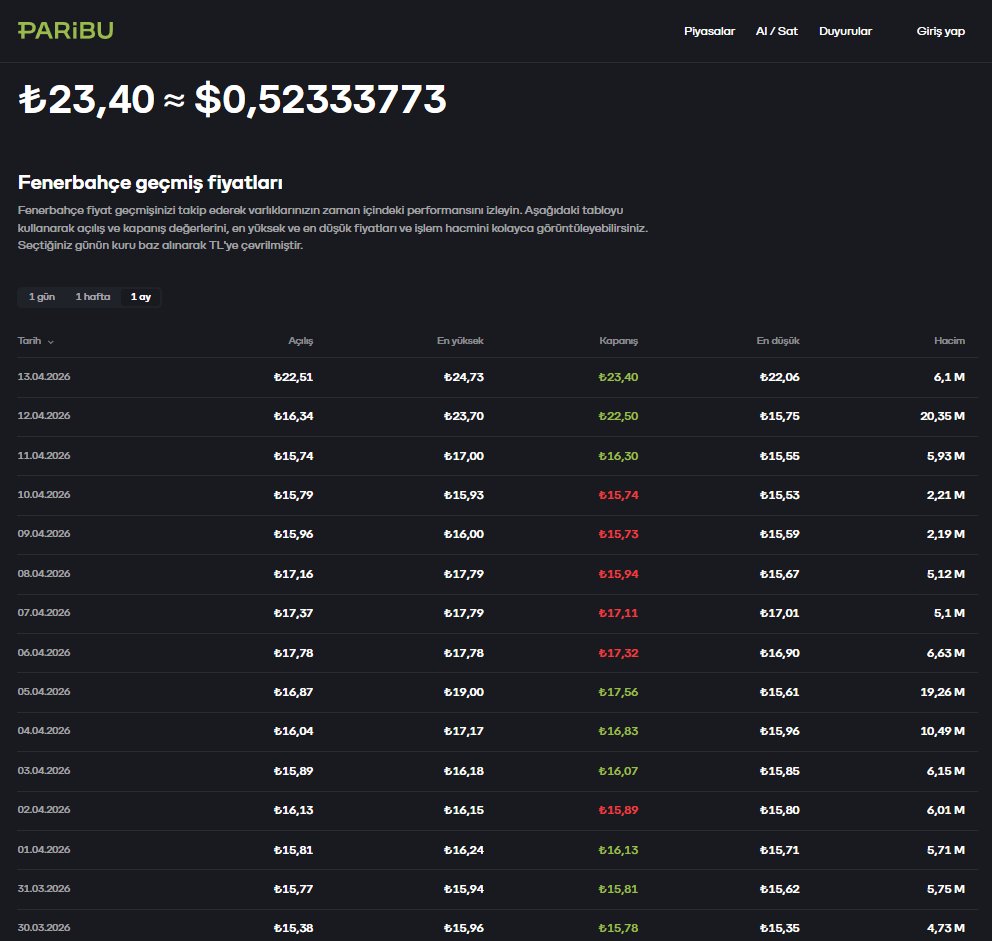Click the Hacim column header
The height and width of the screenshot is (941, 992).
pos(949,340)
